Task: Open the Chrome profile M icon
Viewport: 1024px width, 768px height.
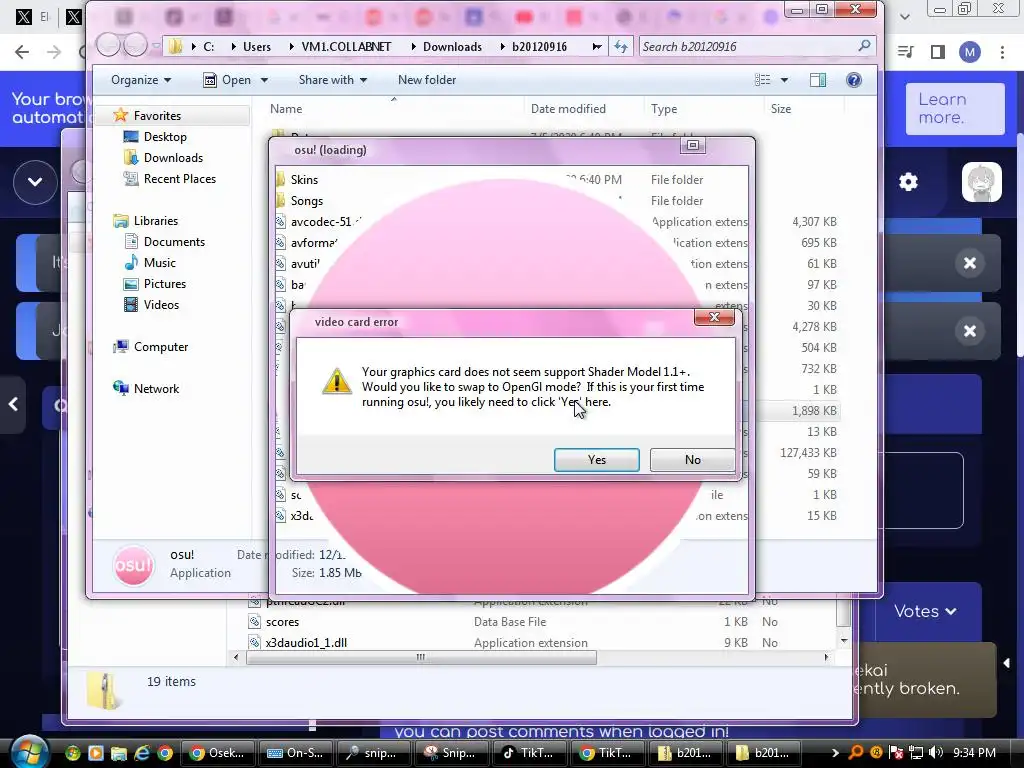Action: point(969,52)
